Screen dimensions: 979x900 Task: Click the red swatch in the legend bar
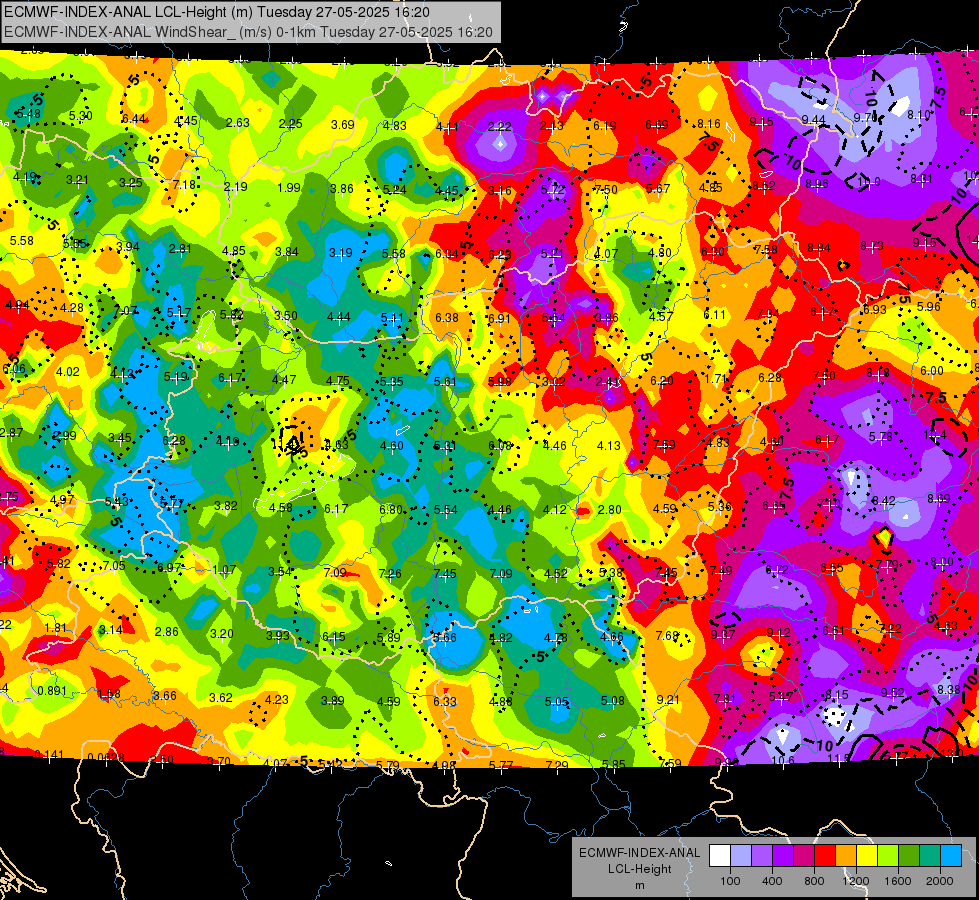pos(825,856)
